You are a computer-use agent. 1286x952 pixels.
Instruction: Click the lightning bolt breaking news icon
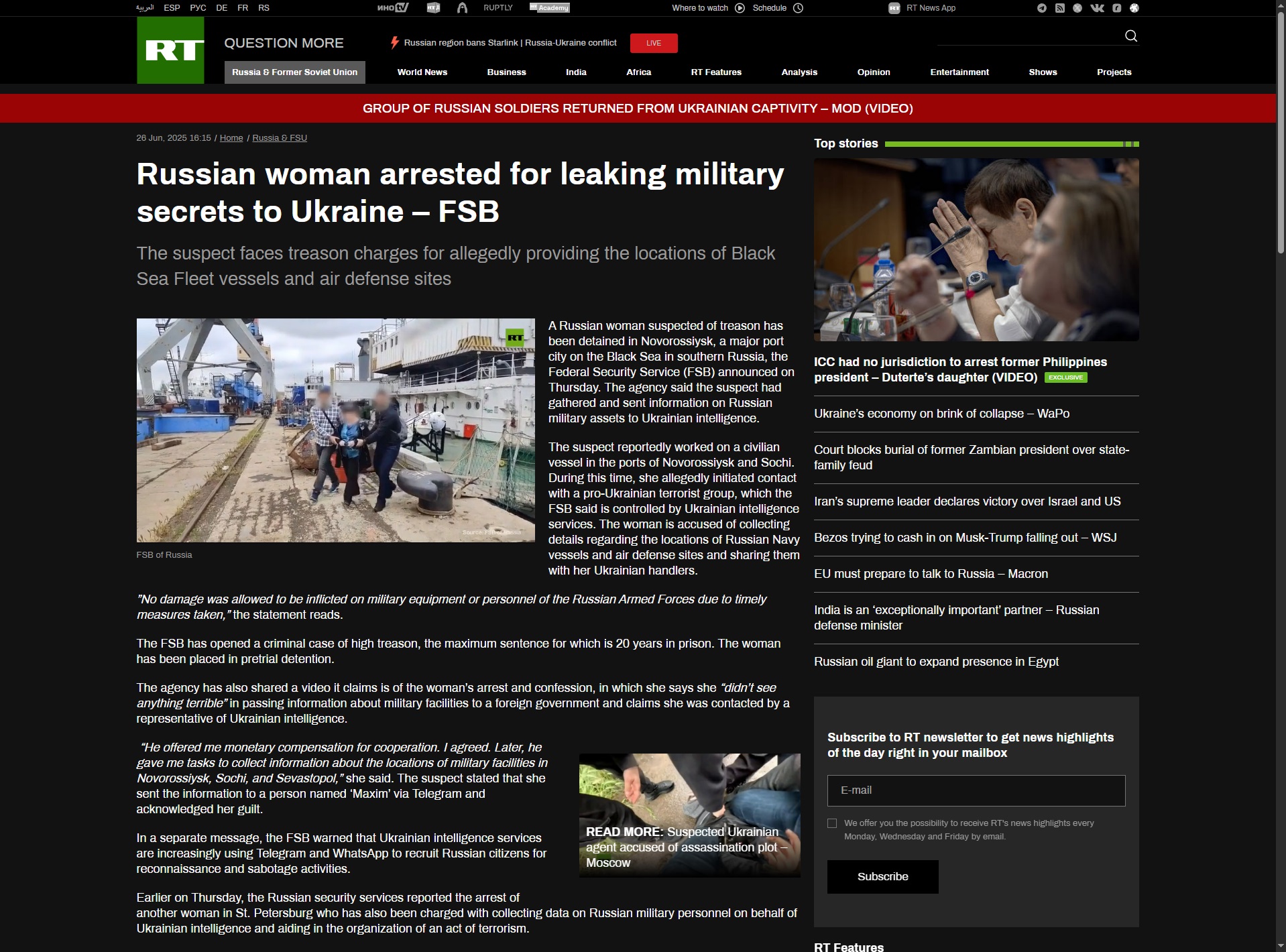(x=395, y=42)
